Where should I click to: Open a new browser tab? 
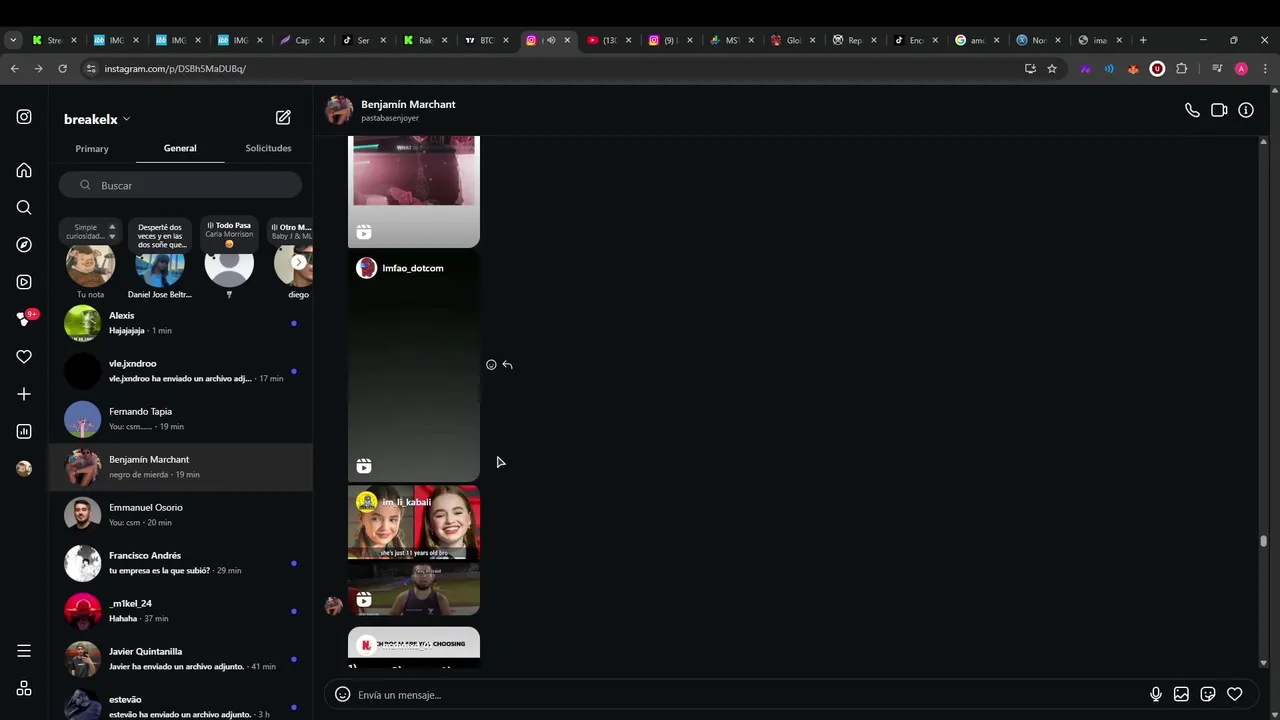pos(1143,40)
